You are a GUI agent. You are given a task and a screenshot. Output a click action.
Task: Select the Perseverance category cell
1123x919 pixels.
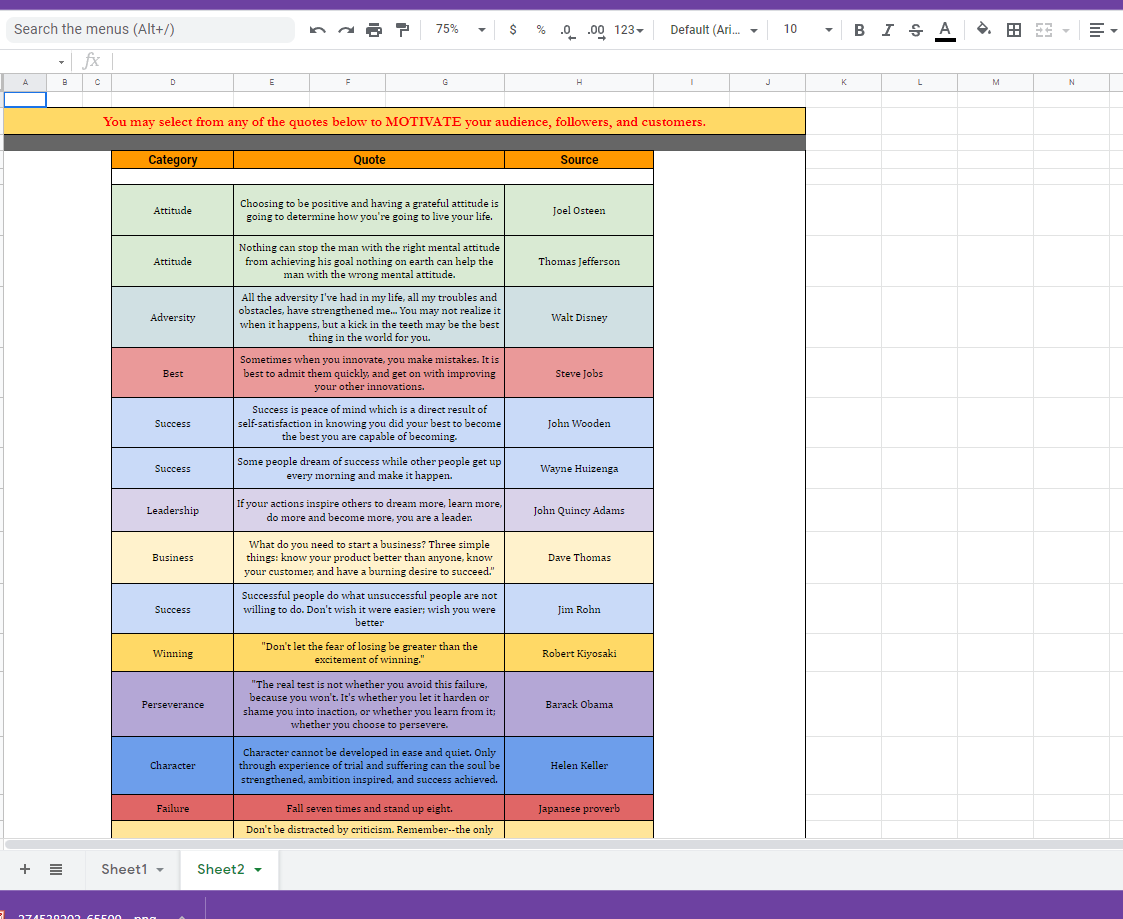tap(173, 704)
